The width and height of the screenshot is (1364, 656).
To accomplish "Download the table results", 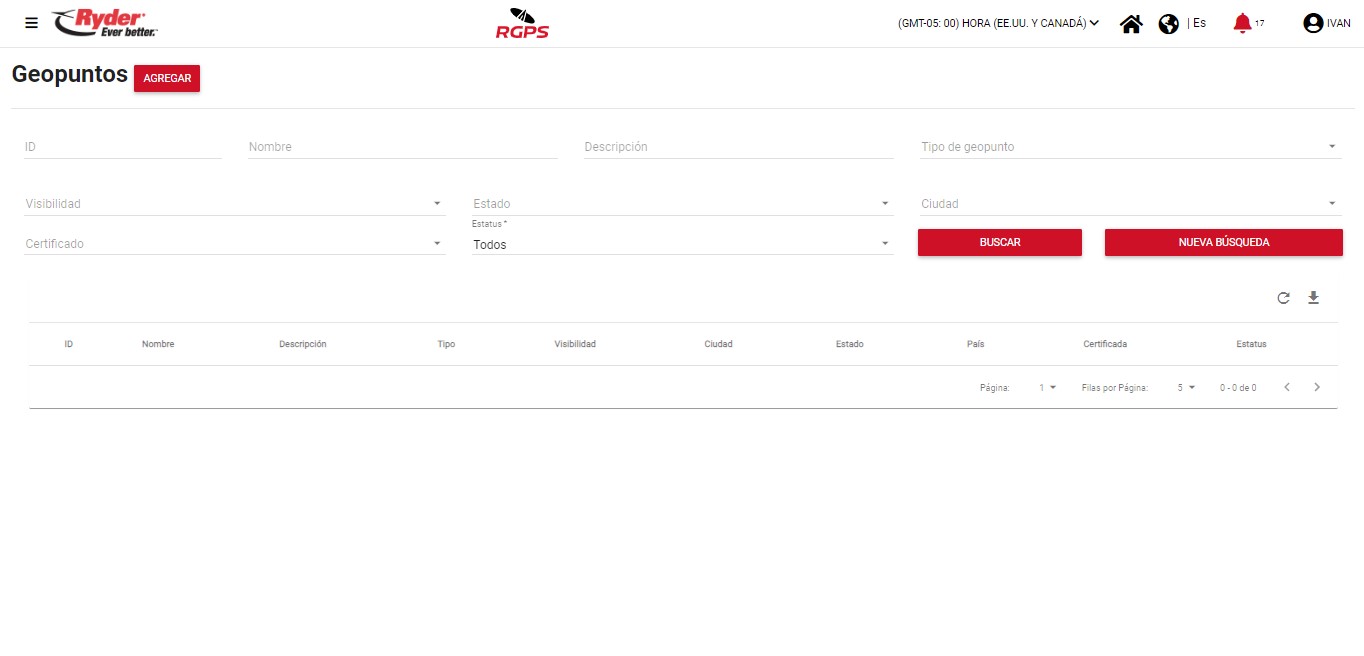I will coord(1314,298).
